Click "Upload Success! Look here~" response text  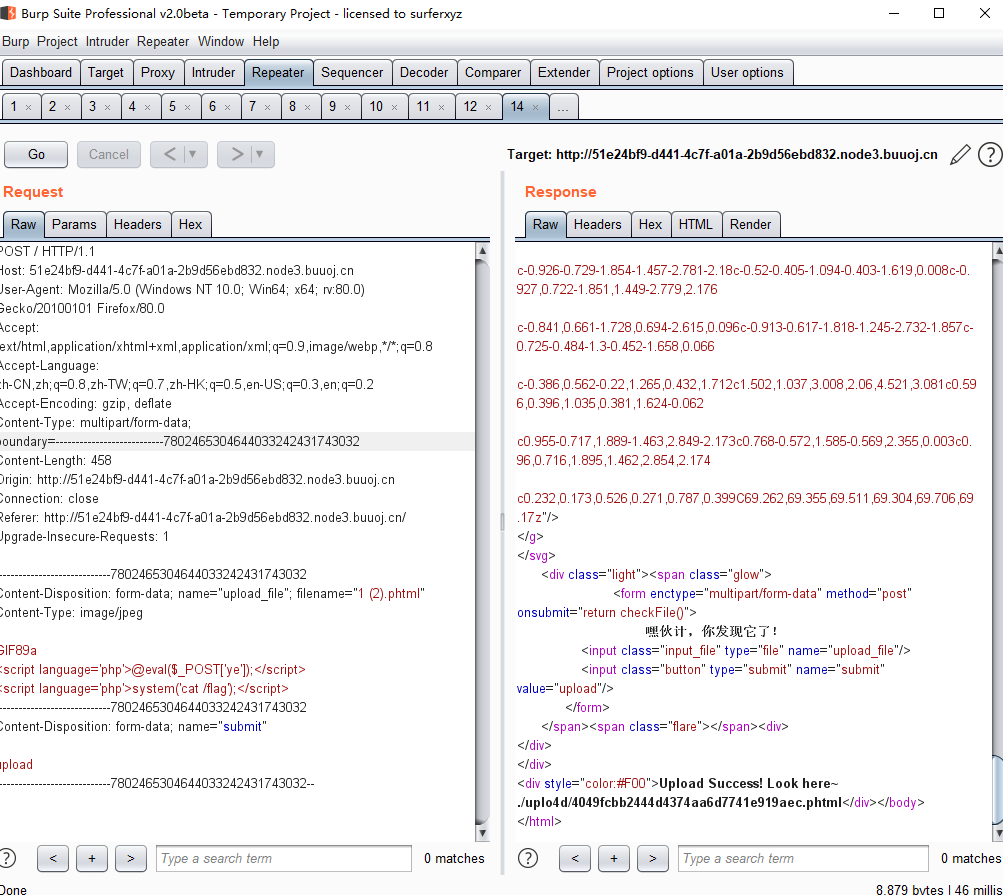(748, 783)
